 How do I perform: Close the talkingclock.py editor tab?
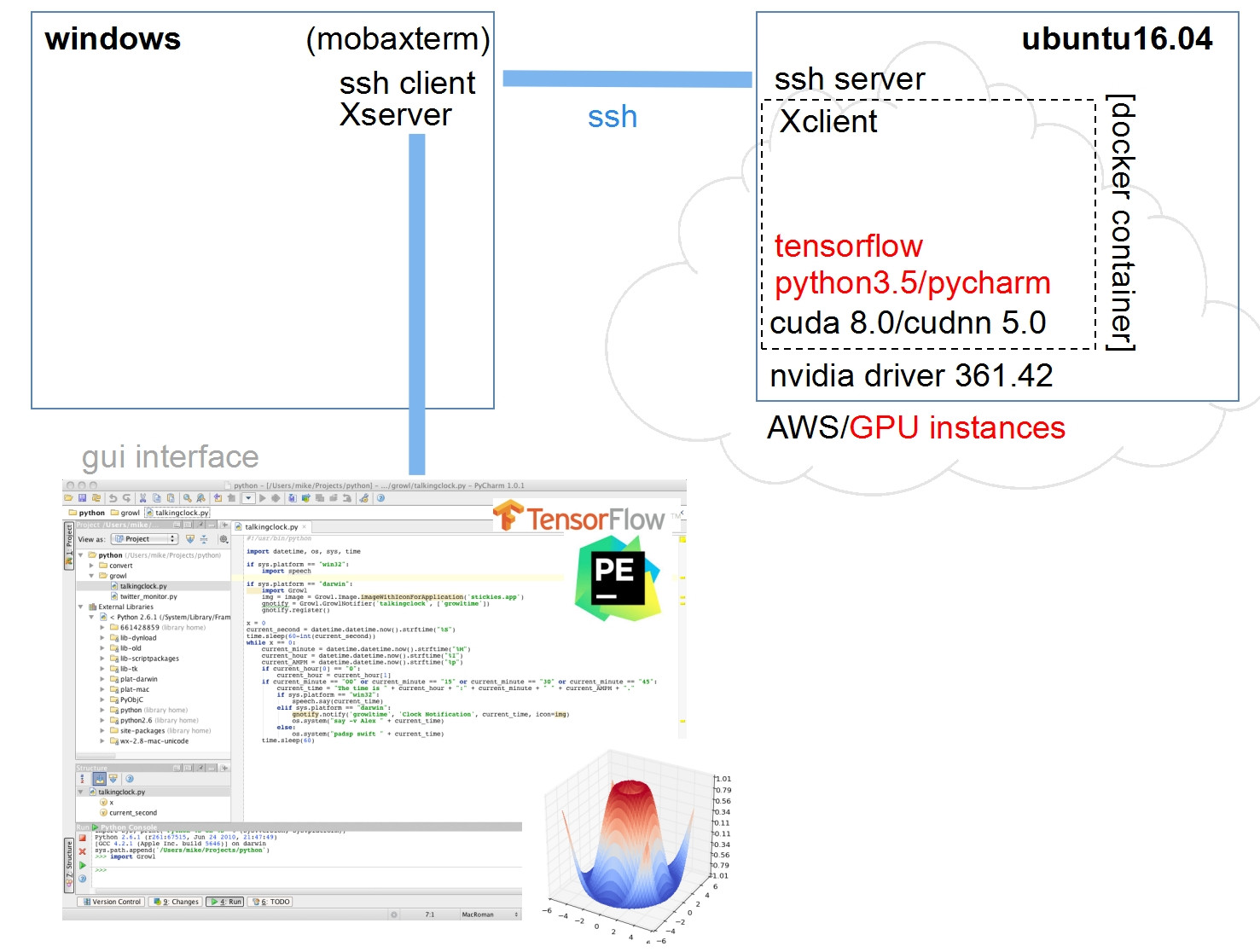[x=304, y=527]
